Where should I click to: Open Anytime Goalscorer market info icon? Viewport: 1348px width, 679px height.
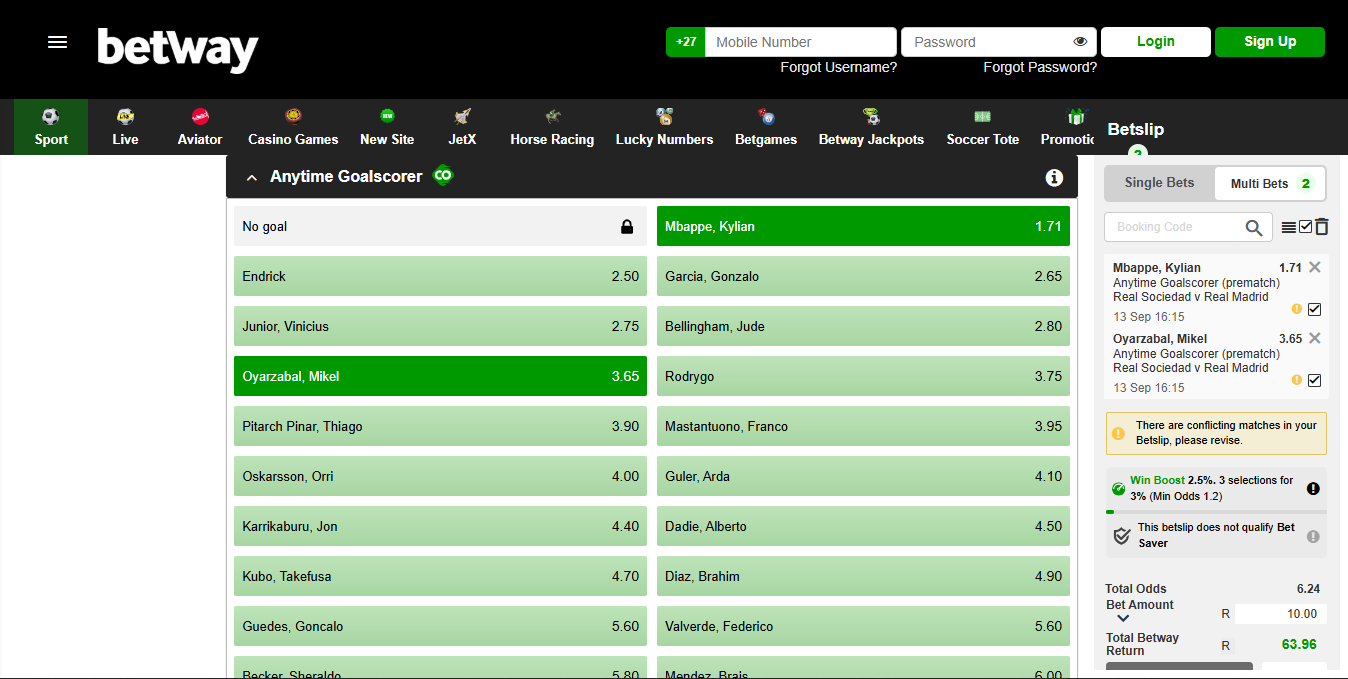point(1053,177)
